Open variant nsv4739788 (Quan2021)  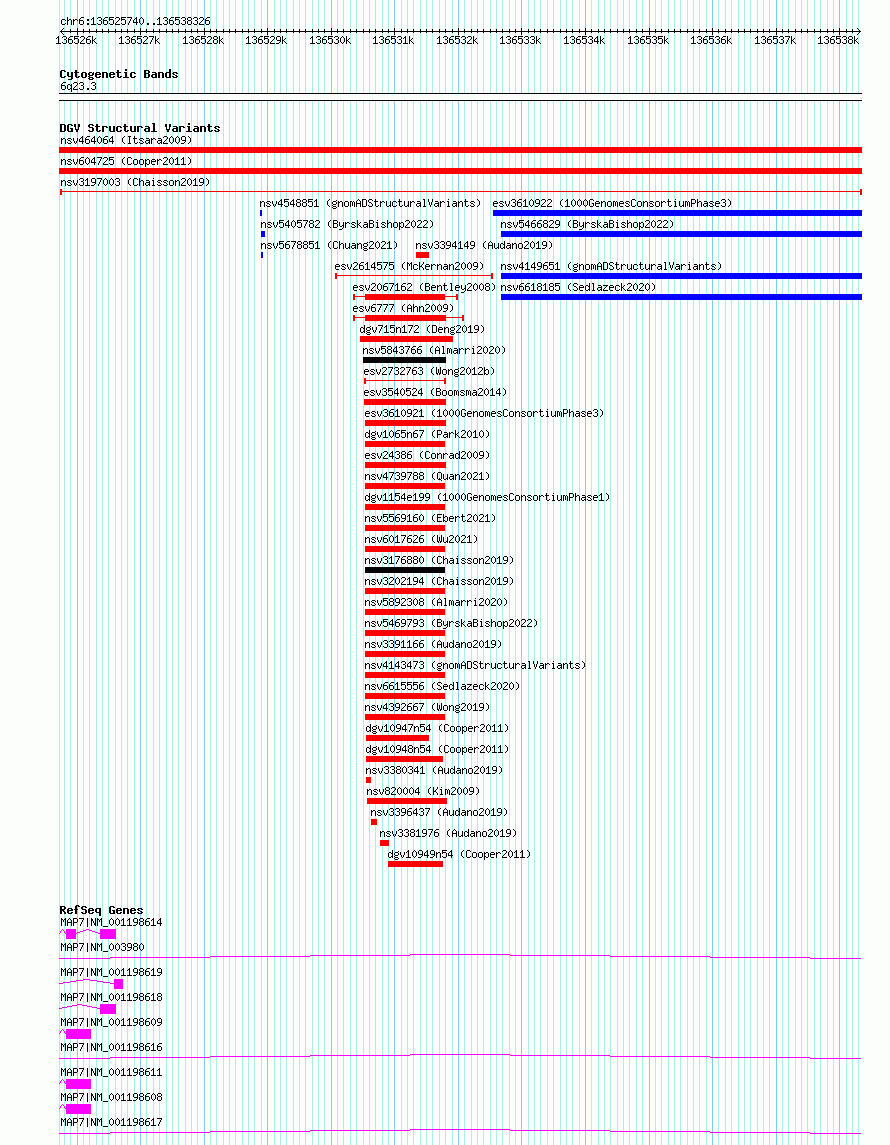(x=428, y=477)
